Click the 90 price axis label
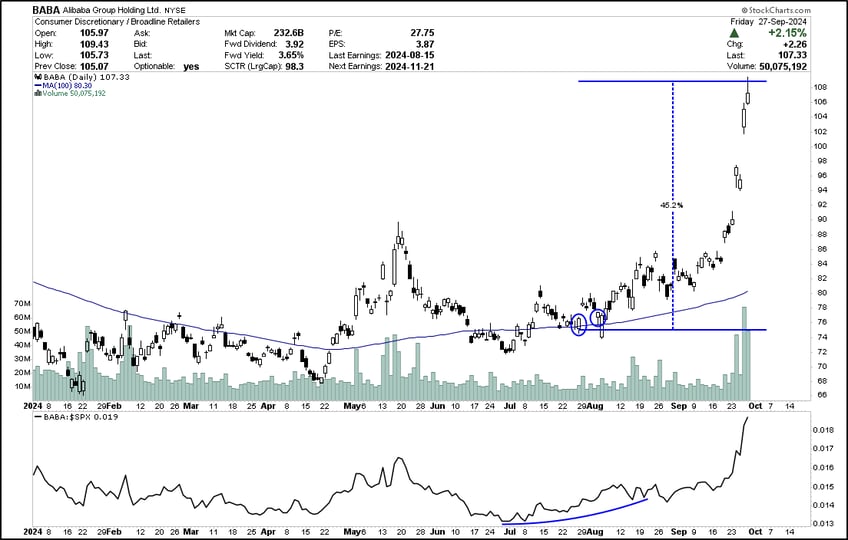The width and height of the screenshot is (848, 540). [x=820, y=219]
